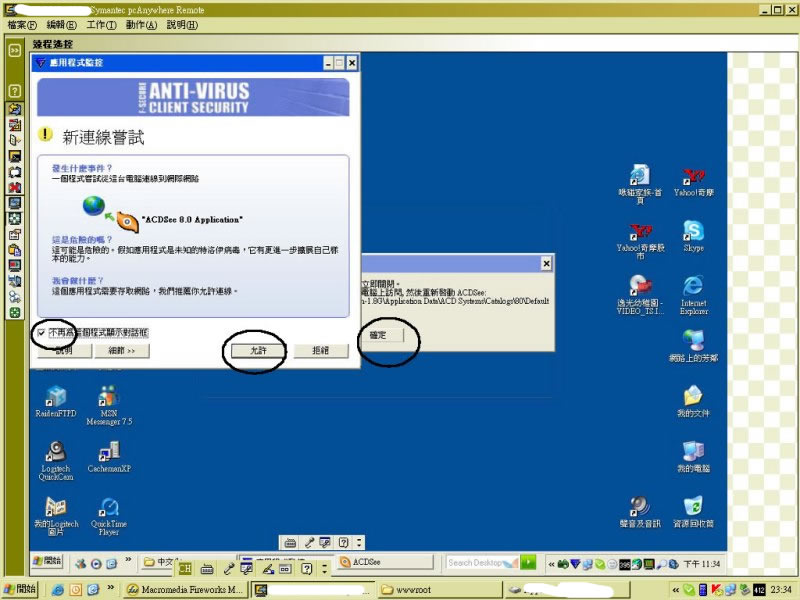This screenshot has height=600, width=800.
Task: Click the 允許 button to allow connection
Action: click(x=258, y=351)
